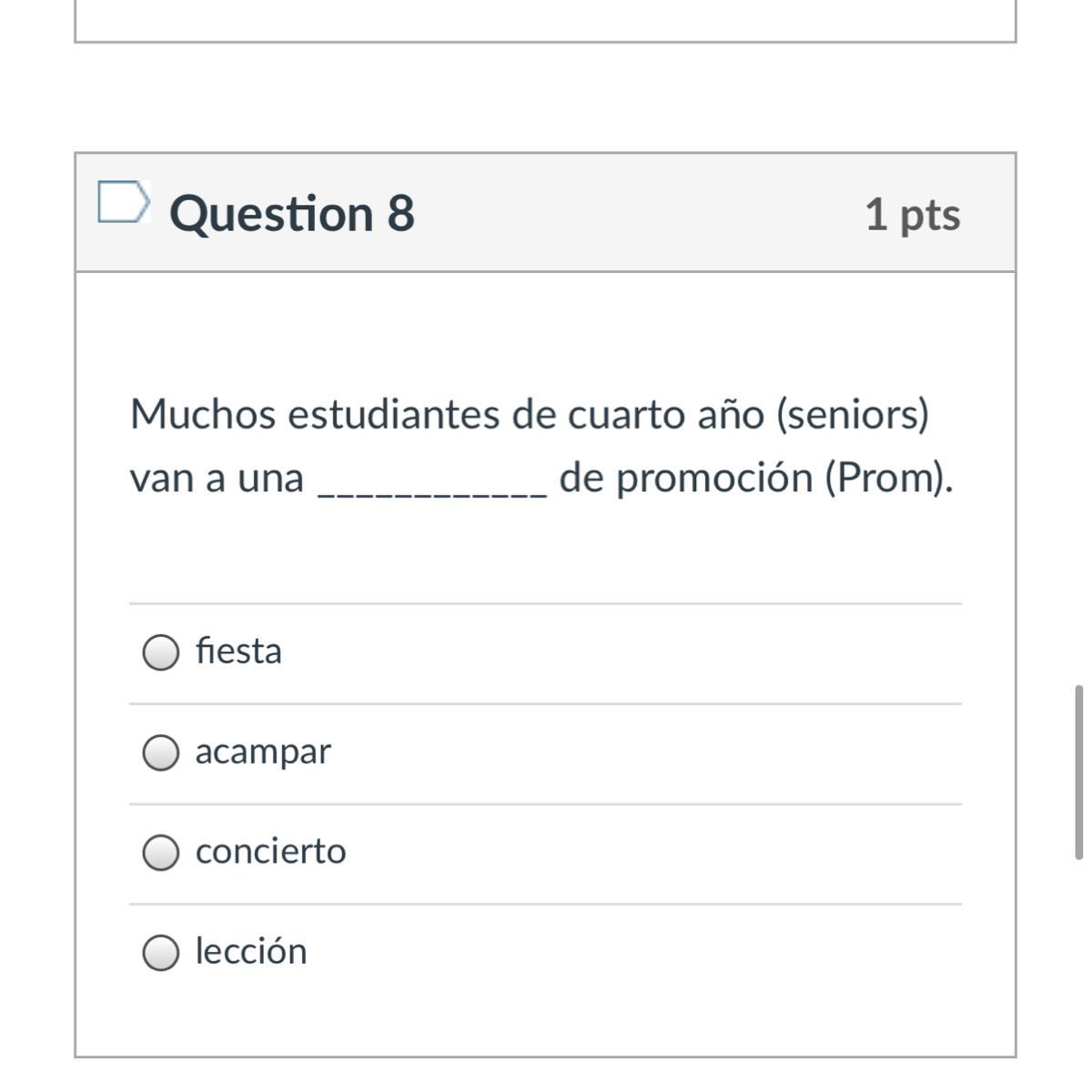1092x1092 pixels.
Task: Click the (seniors) text in the question
Action: [x=853, y=415]
